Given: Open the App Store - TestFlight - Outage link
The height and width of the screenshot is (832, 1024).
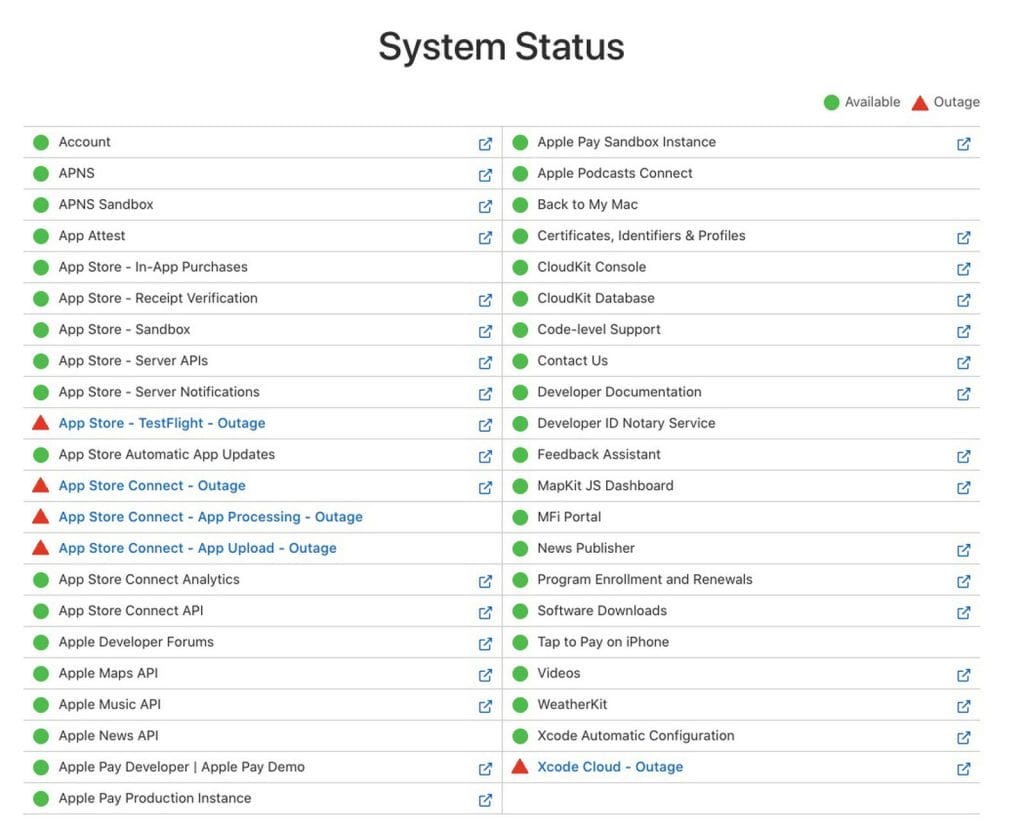Looking at the screenshot, I should click(x=162, y=423).
